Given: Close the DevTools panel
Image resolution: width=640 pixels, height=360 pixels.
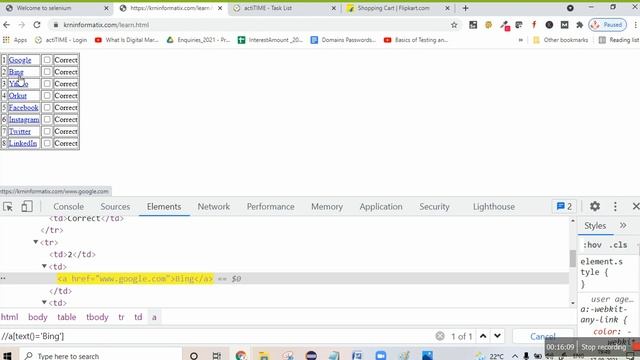Looking at the screenshot, I should 636,207.
